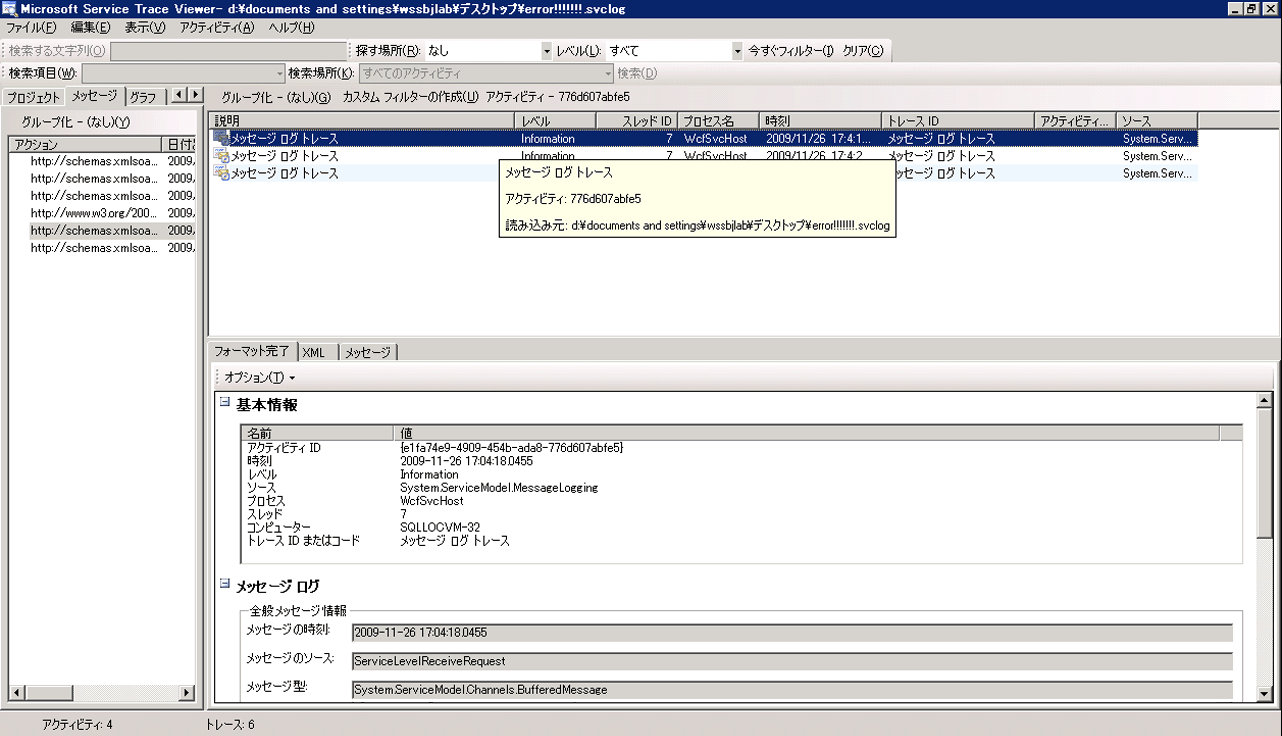Switch to the グラフ tab
Image resolution: width=1282 pixels, height=736 pixels.
tap(143, 97)
